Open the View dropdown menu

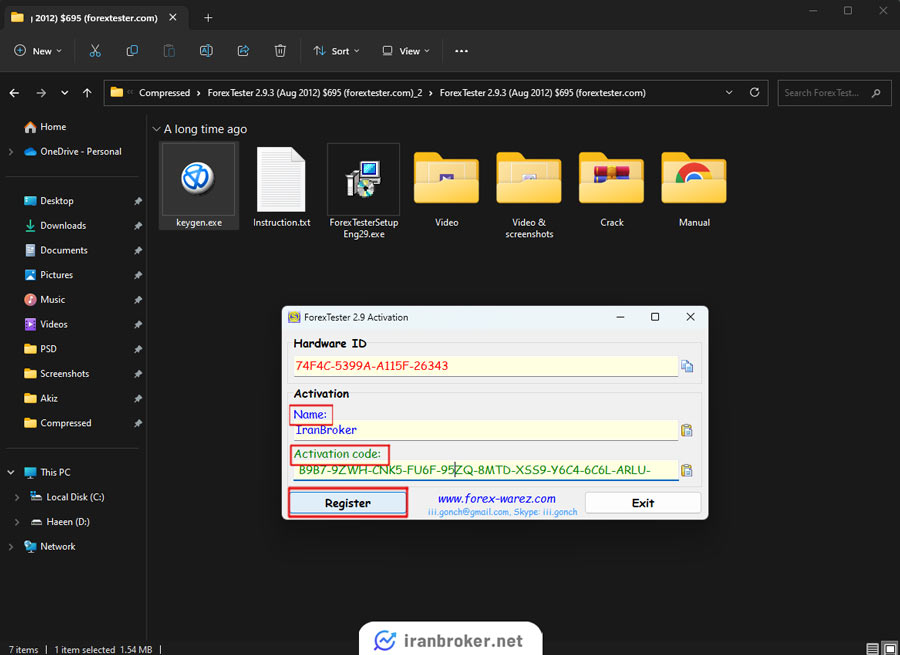coord(406,51)
